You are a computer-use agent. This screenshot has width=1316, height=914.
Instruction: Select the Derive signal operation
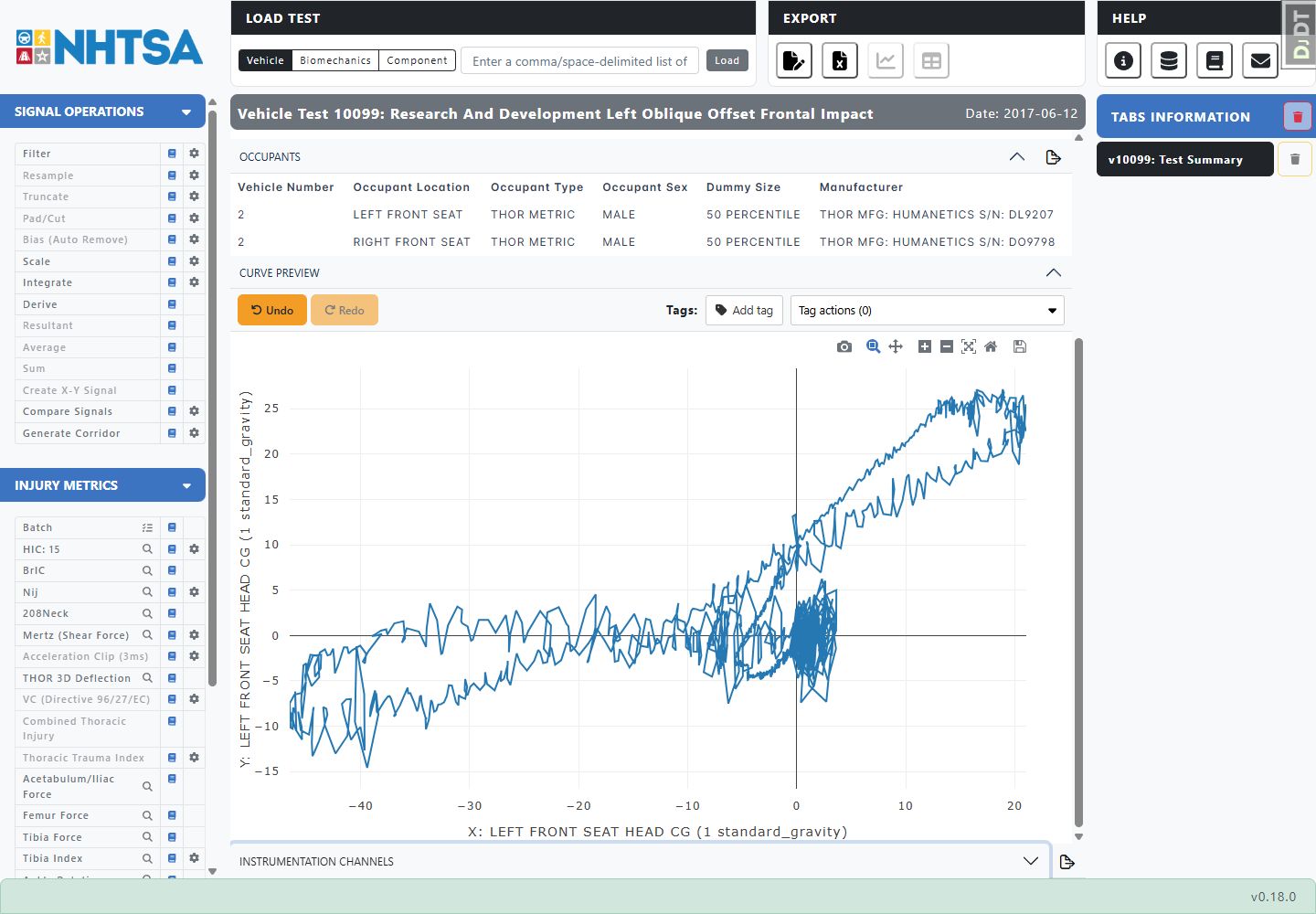pyautogui.click(x=40, y=304)
